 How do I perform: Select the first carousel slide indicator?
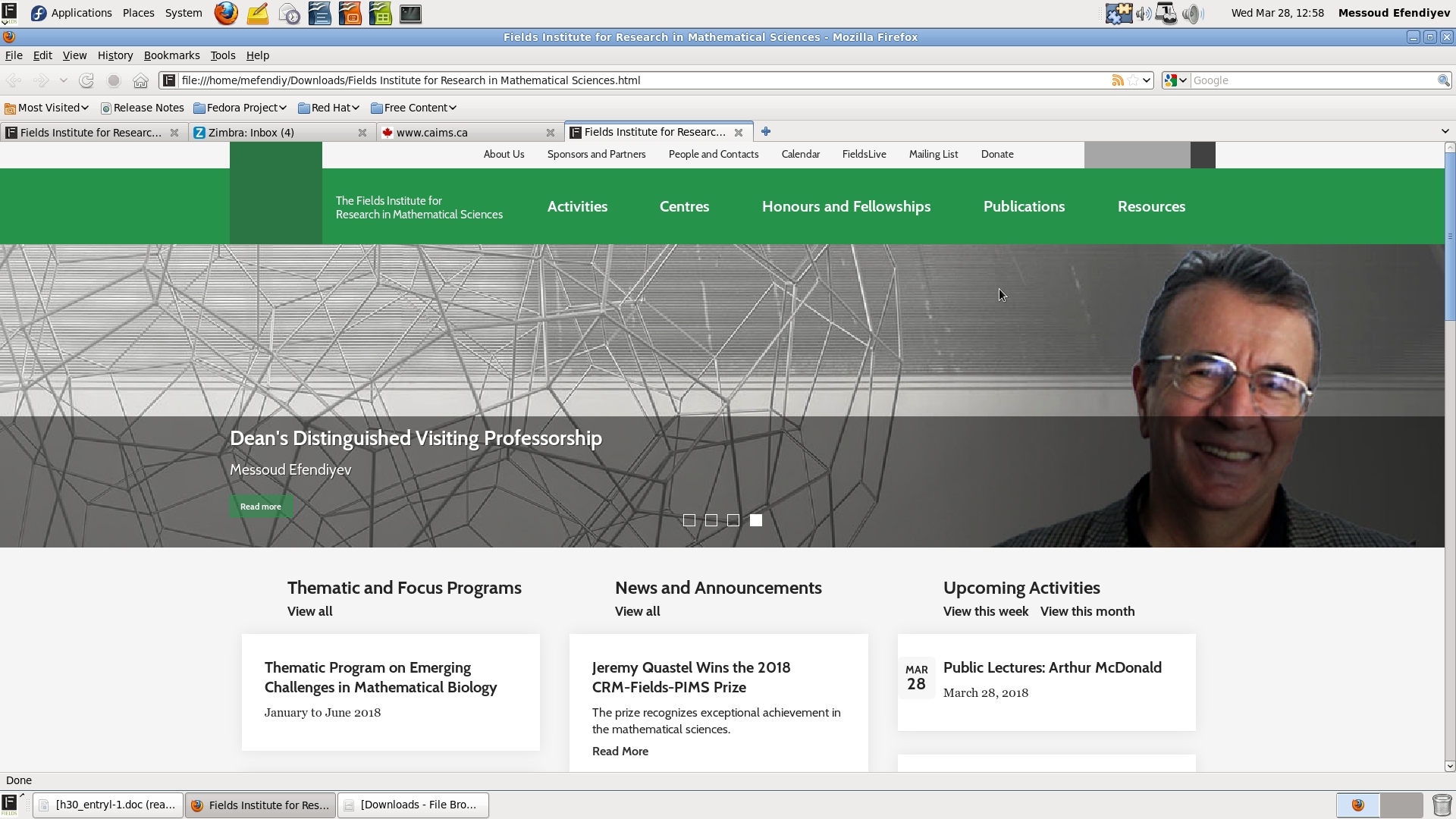pos(689,520)
